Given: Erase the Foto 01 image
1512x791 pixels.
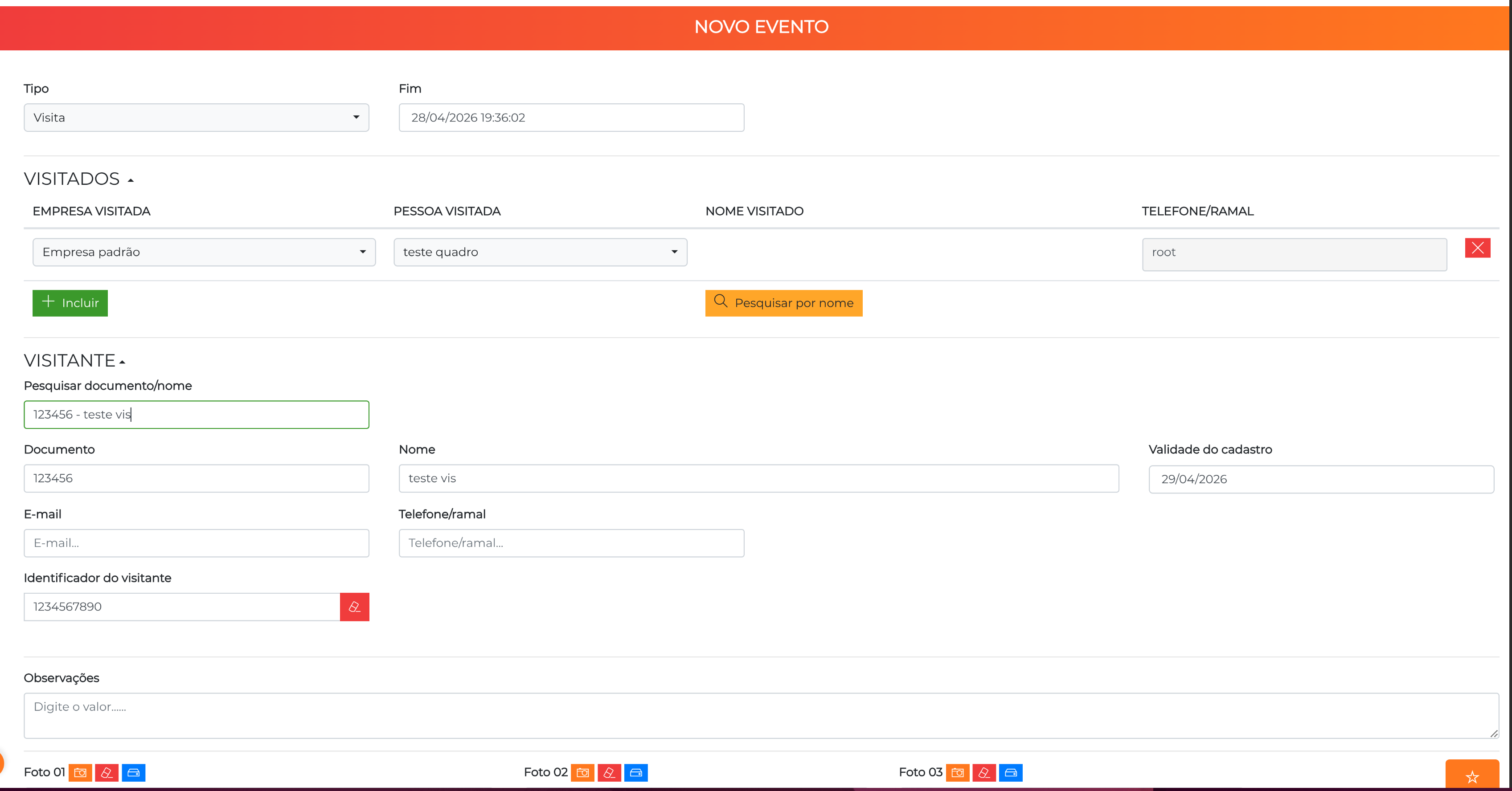Looking at the screenshot, I should [x=107, y=772].
